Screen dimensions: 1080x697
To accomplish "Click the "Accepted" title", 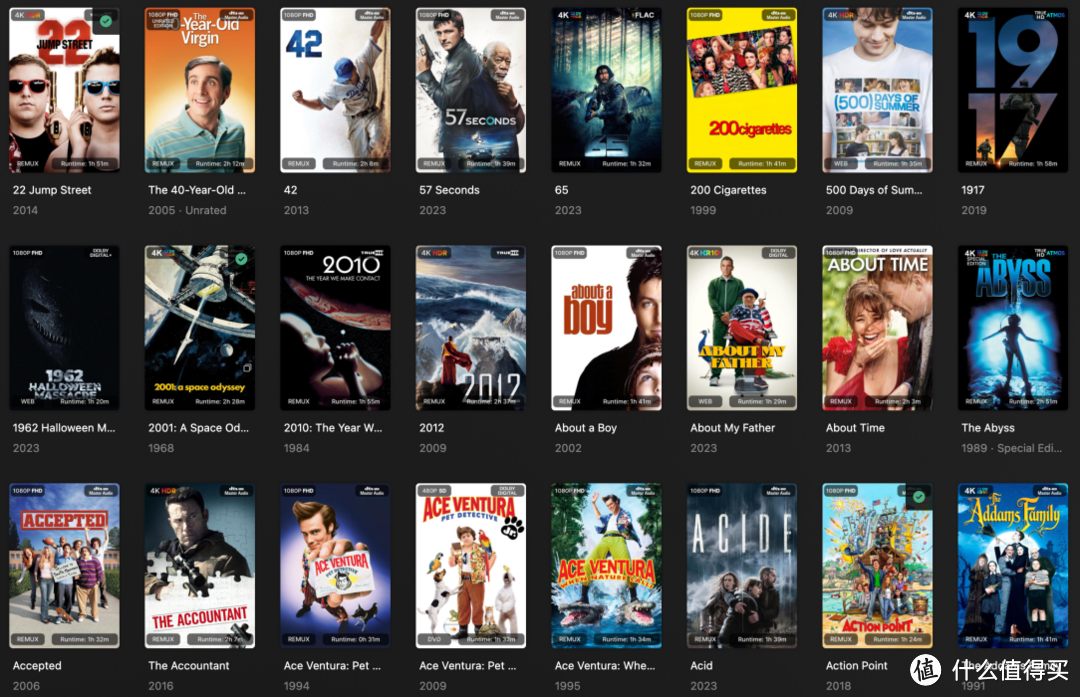I will tap(37, 665).
